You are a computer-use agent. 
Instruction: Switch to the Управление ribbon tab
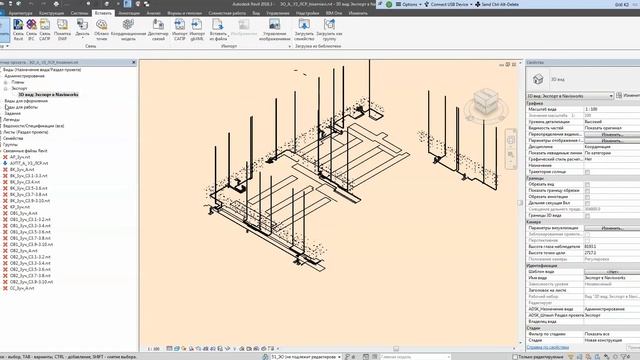pyautogui.click(x=278, y=13)
